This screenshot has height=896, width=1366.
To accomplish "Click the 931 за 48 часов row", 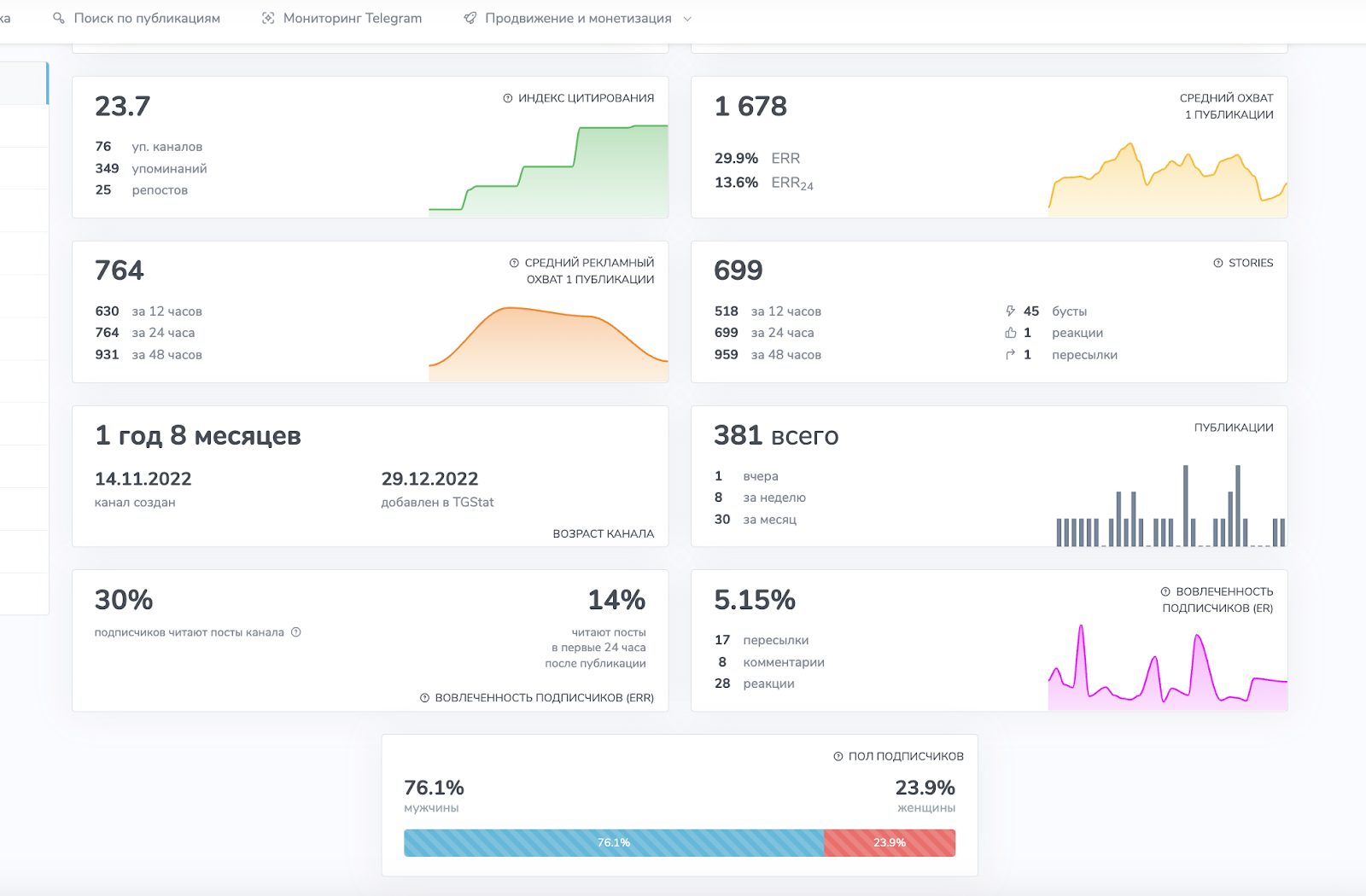I will coord(149,355).
